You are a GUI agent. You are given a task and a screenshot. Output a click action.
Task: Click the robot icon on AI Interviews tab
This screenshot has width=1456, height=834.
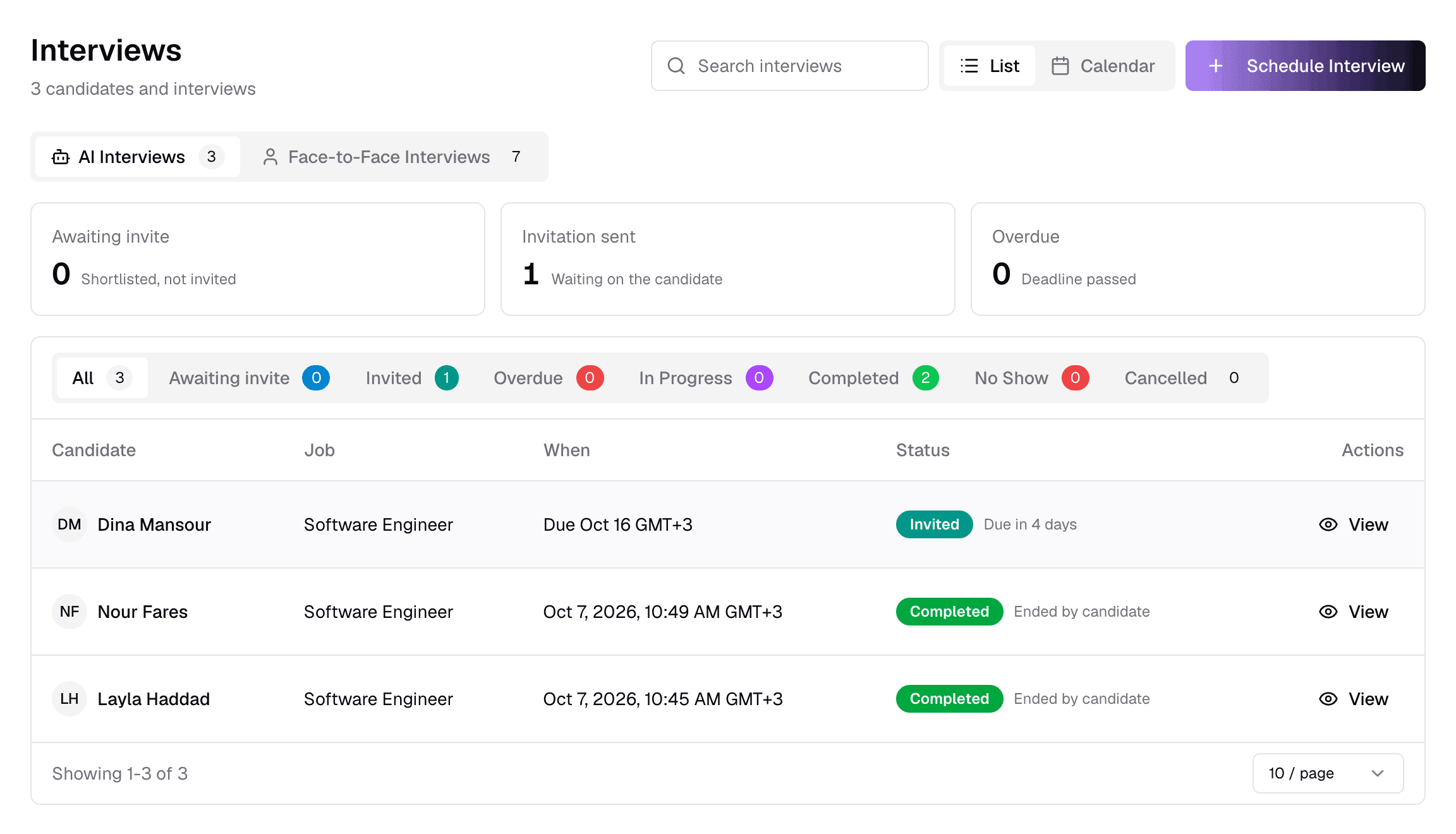coord(61,157)
